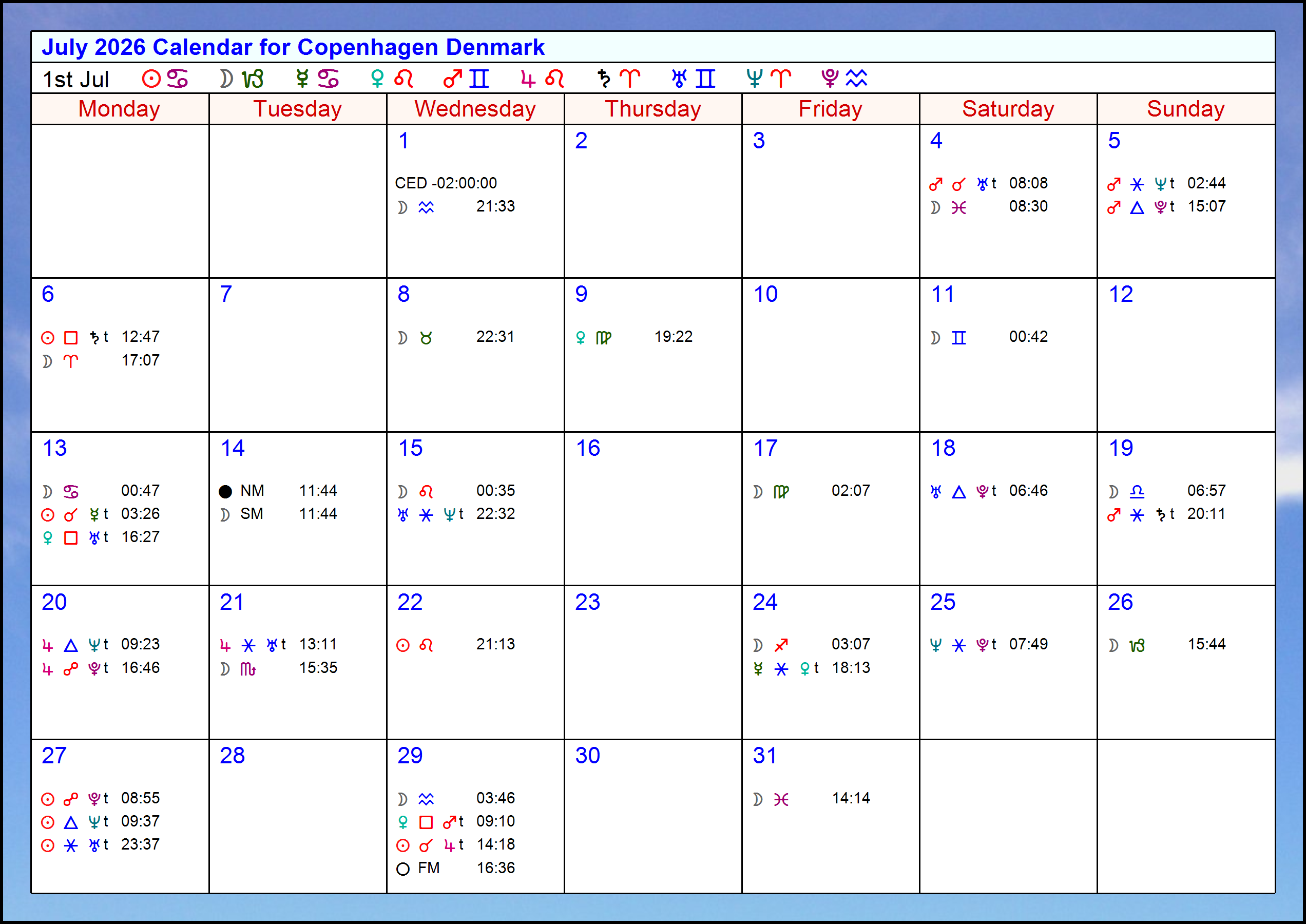Click the date number 28
The image size is (1306, 924).
tap(232, 756)
